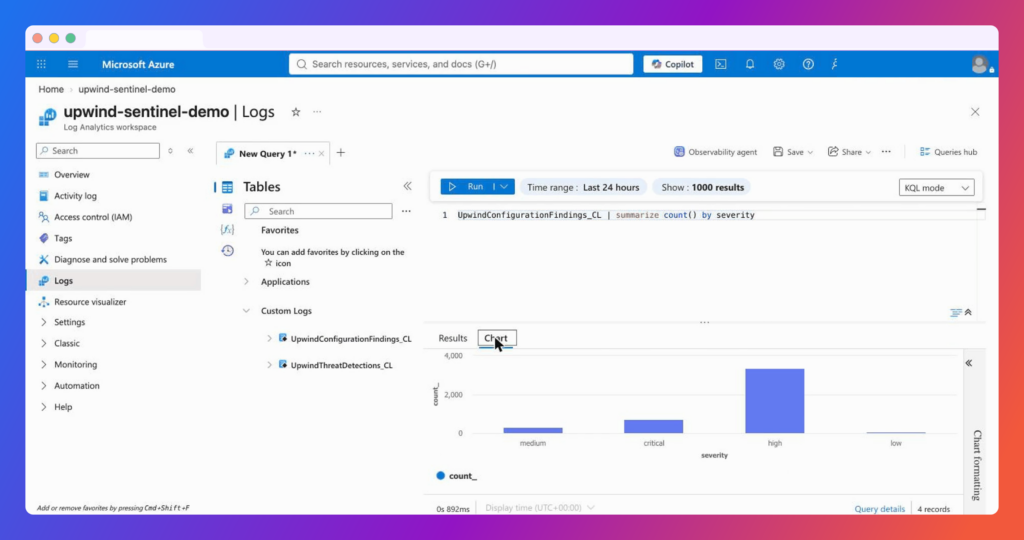The image size is (1024, 540).
Task: Collapse the left navigation menu chevron
Action: tap(190, 151)
